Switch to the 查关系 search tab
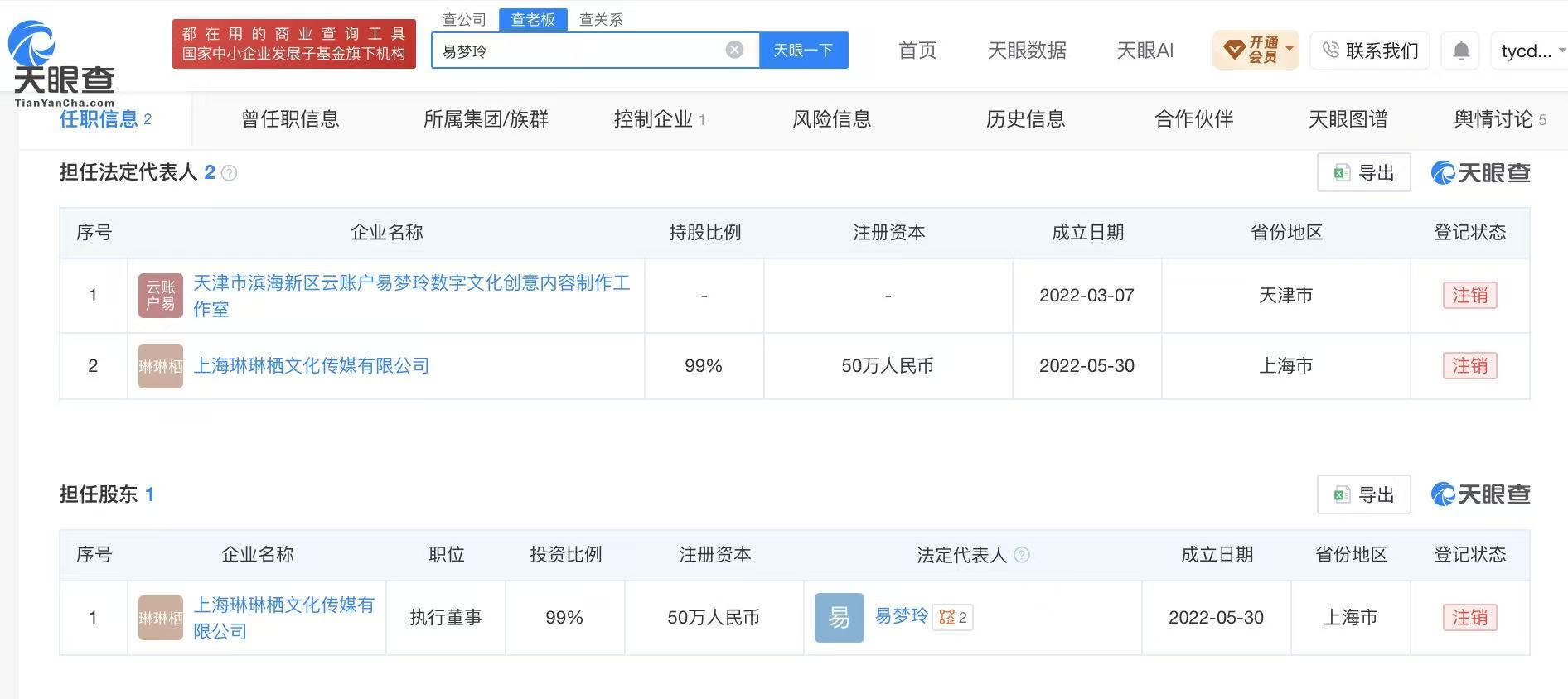This screenshot has height=699, width=1568. coord(601,19)
